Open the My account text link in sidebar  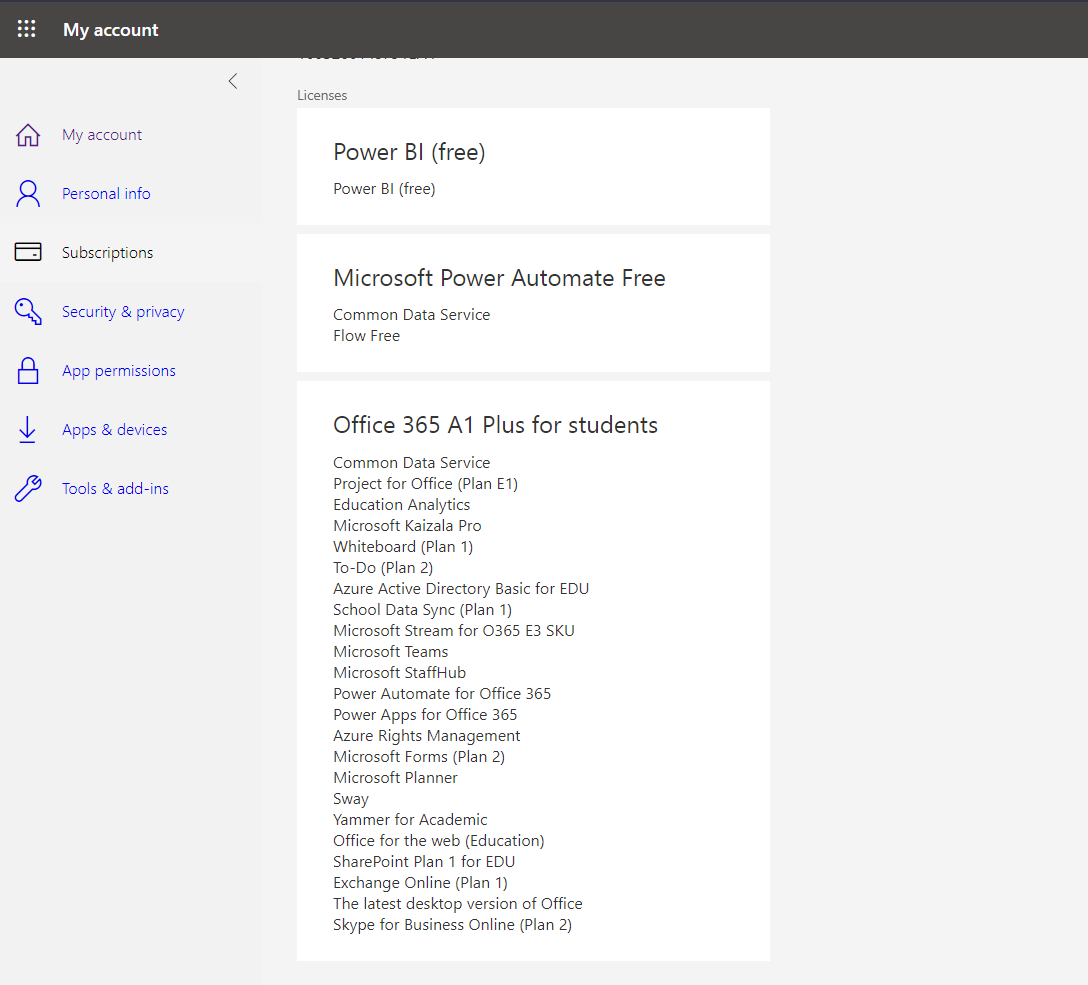[102, 135]
